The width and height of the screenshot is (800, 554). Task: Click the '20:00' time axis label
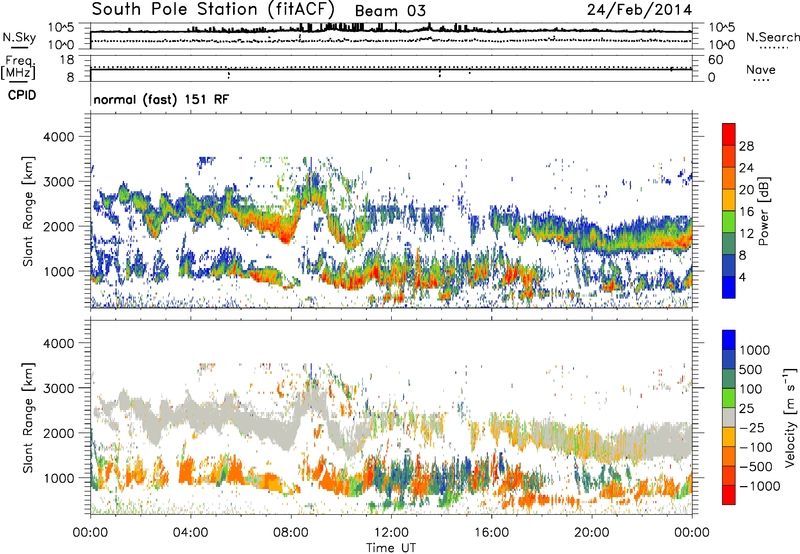click(x=592, y=533)
